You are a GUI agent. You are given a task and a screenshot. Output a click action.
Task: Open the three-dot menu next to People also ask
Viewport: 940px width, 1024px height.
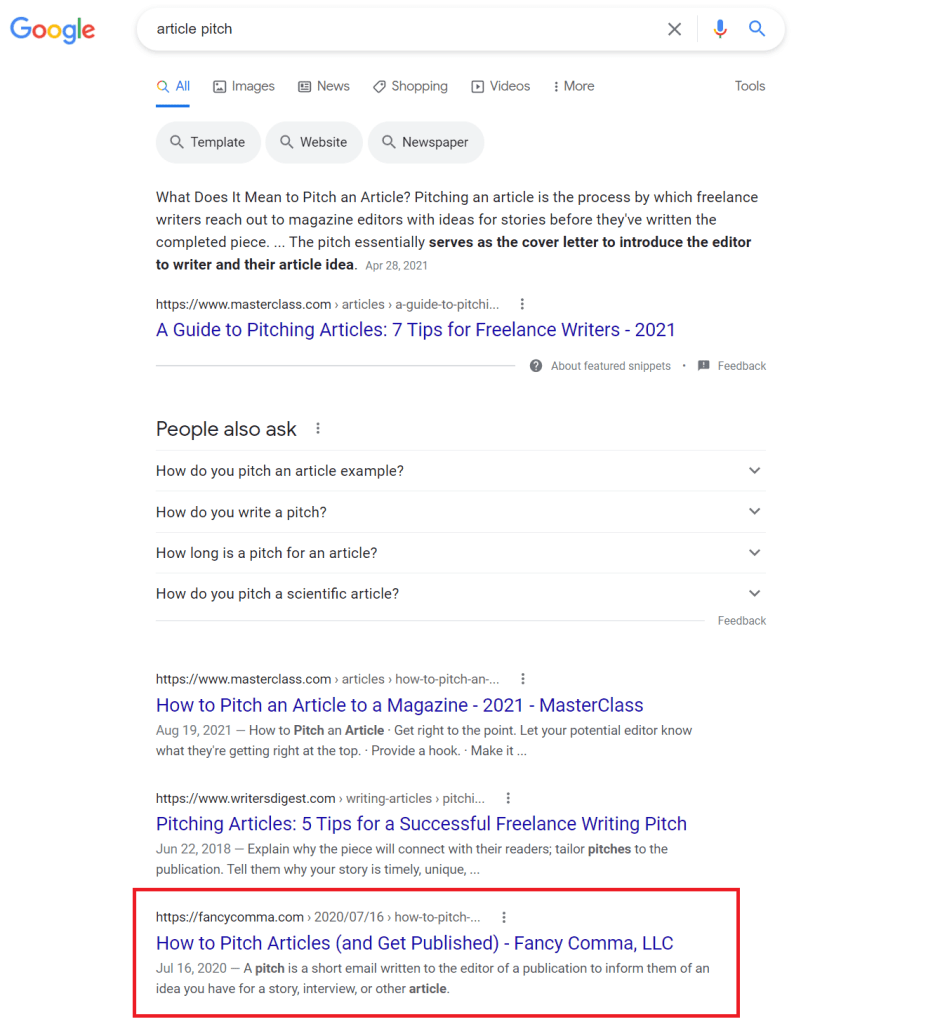point(317,427)
